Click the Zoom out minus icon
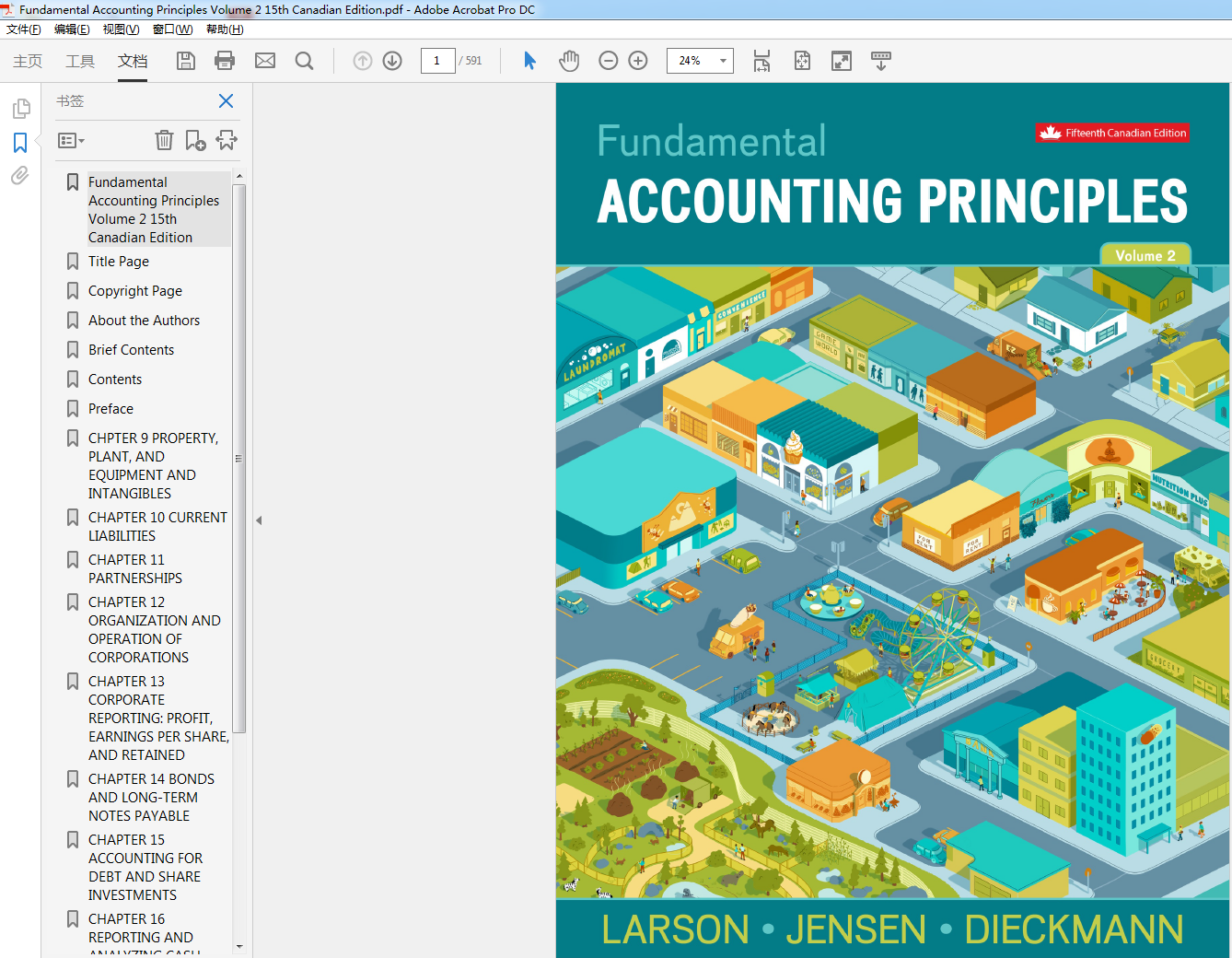The image size is (1232, 958). [x=608, y=61]
